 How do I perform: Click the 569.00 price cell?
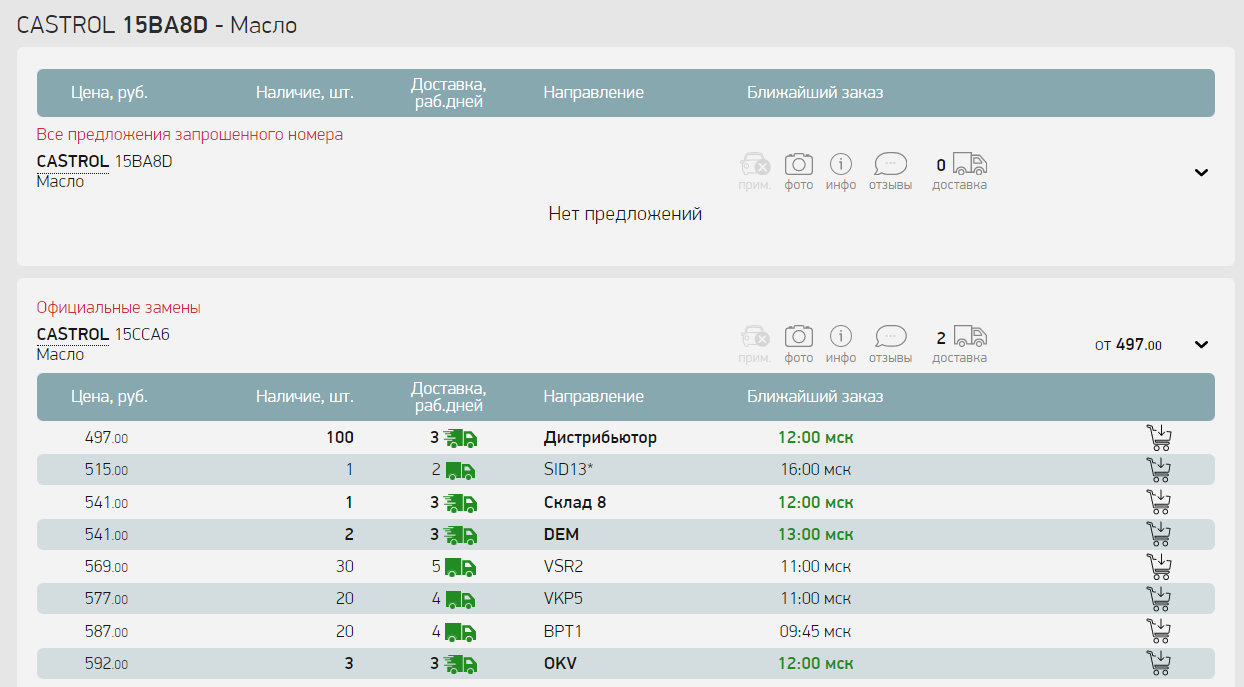pyautogui.click(x=106, y=567)
